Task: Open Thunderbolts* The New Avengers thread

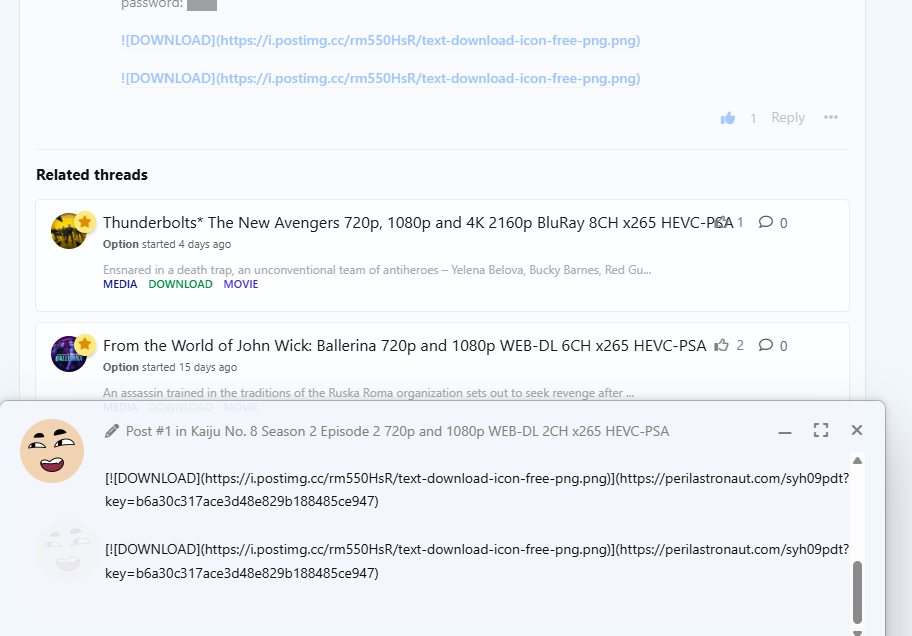Action: tap(418, 222)
